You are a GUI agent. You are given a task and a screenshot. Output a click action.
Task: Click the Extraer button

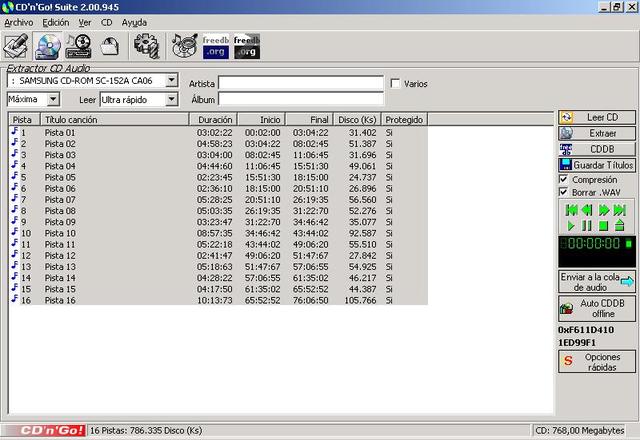pos(597,133)
